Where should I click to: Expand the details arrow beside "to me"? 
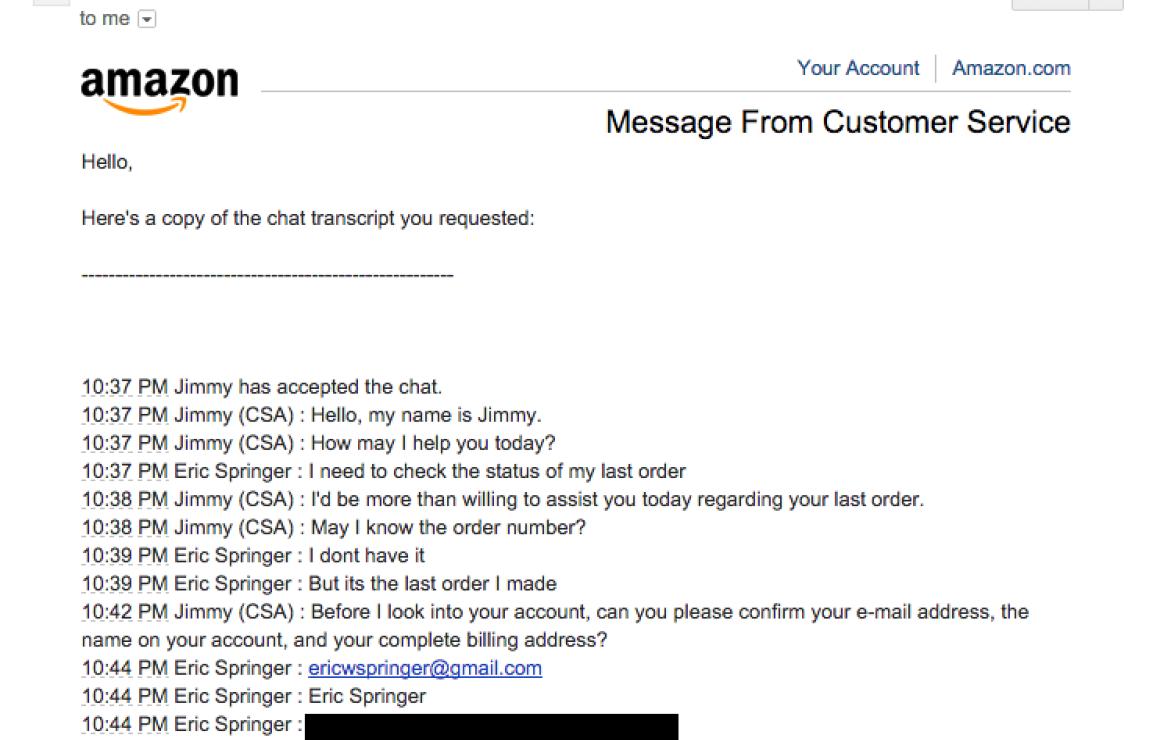pos(147,19)
